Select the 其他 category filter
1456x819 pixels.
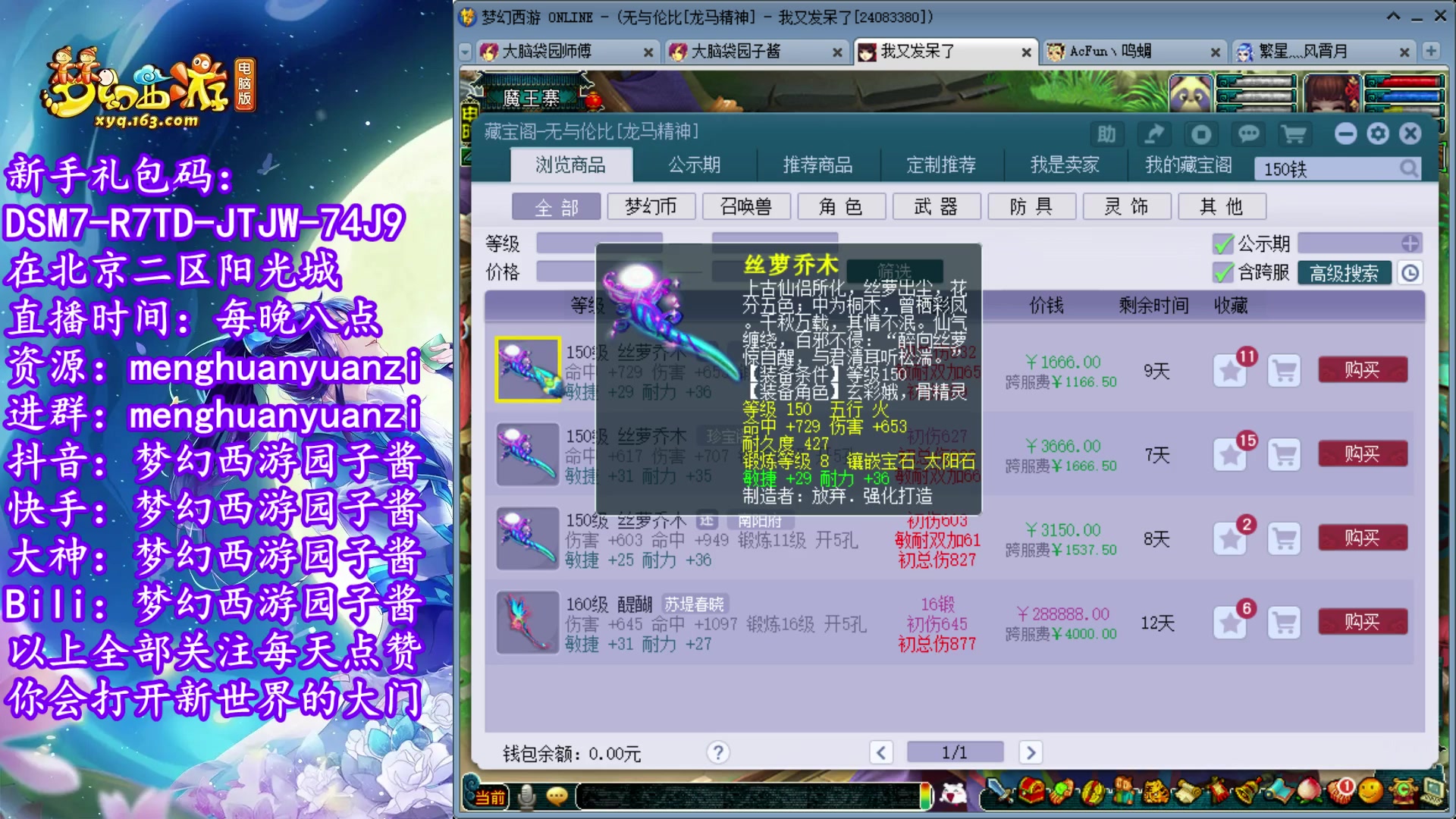1222,207
